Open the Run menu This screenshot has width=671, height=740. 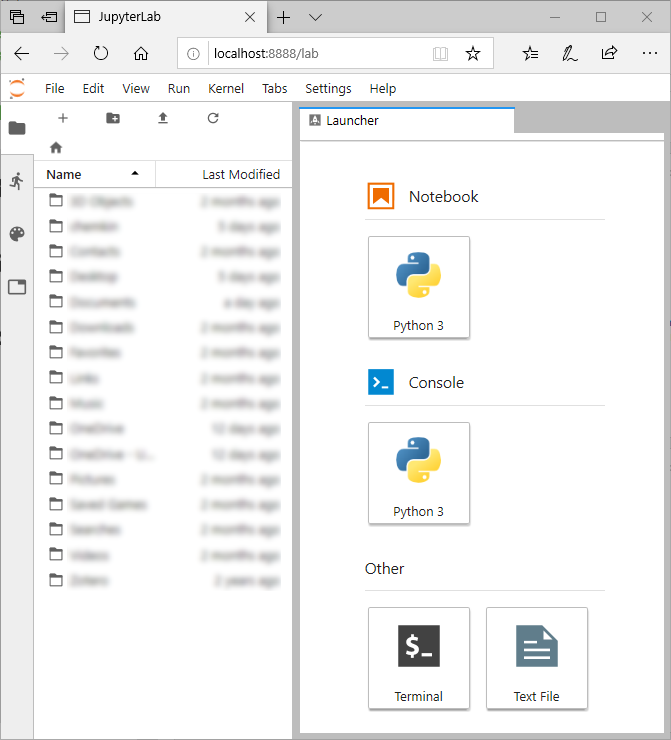[179, 88]
